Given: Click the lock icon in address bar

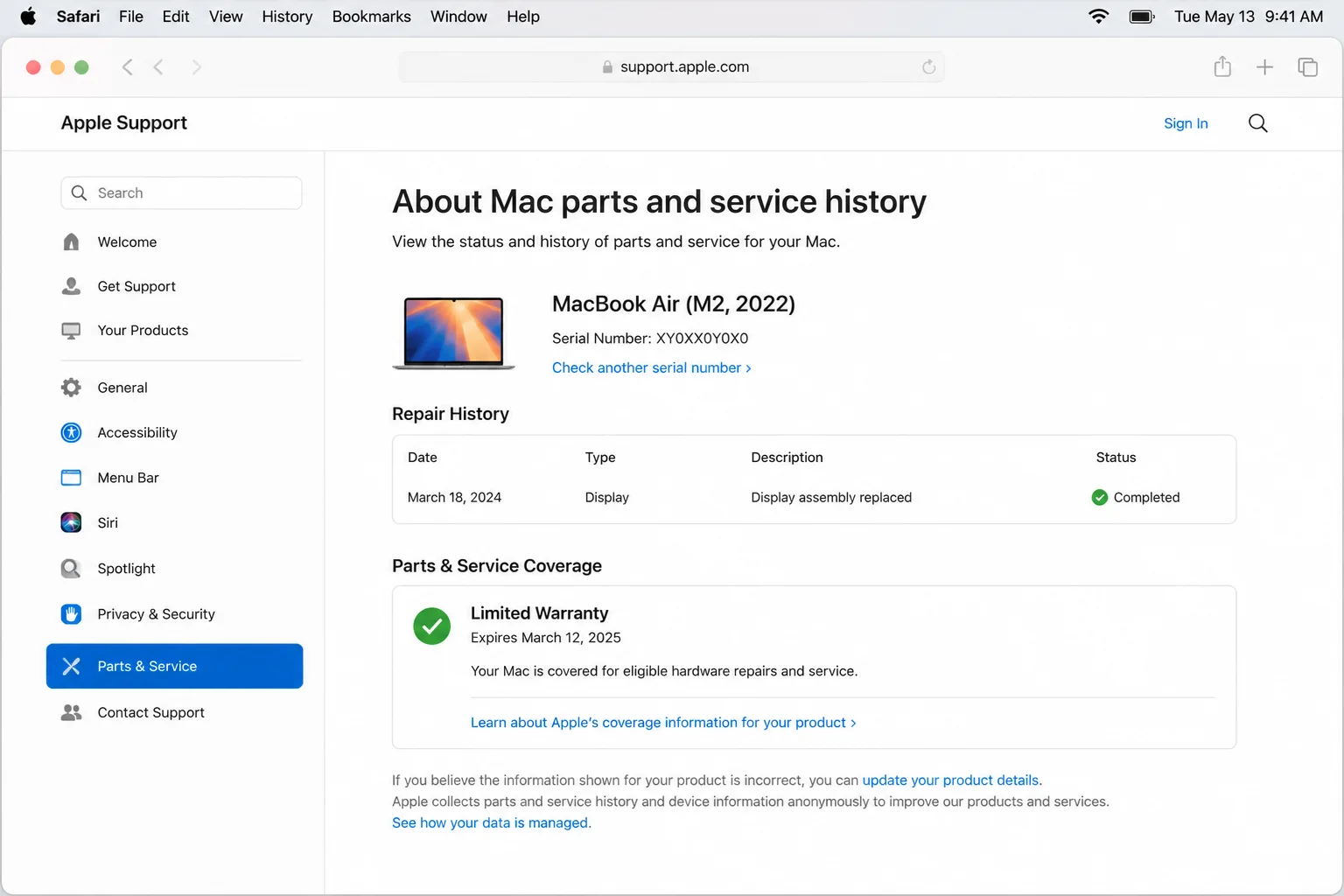Looking at the screenshot, I should 607,67.
